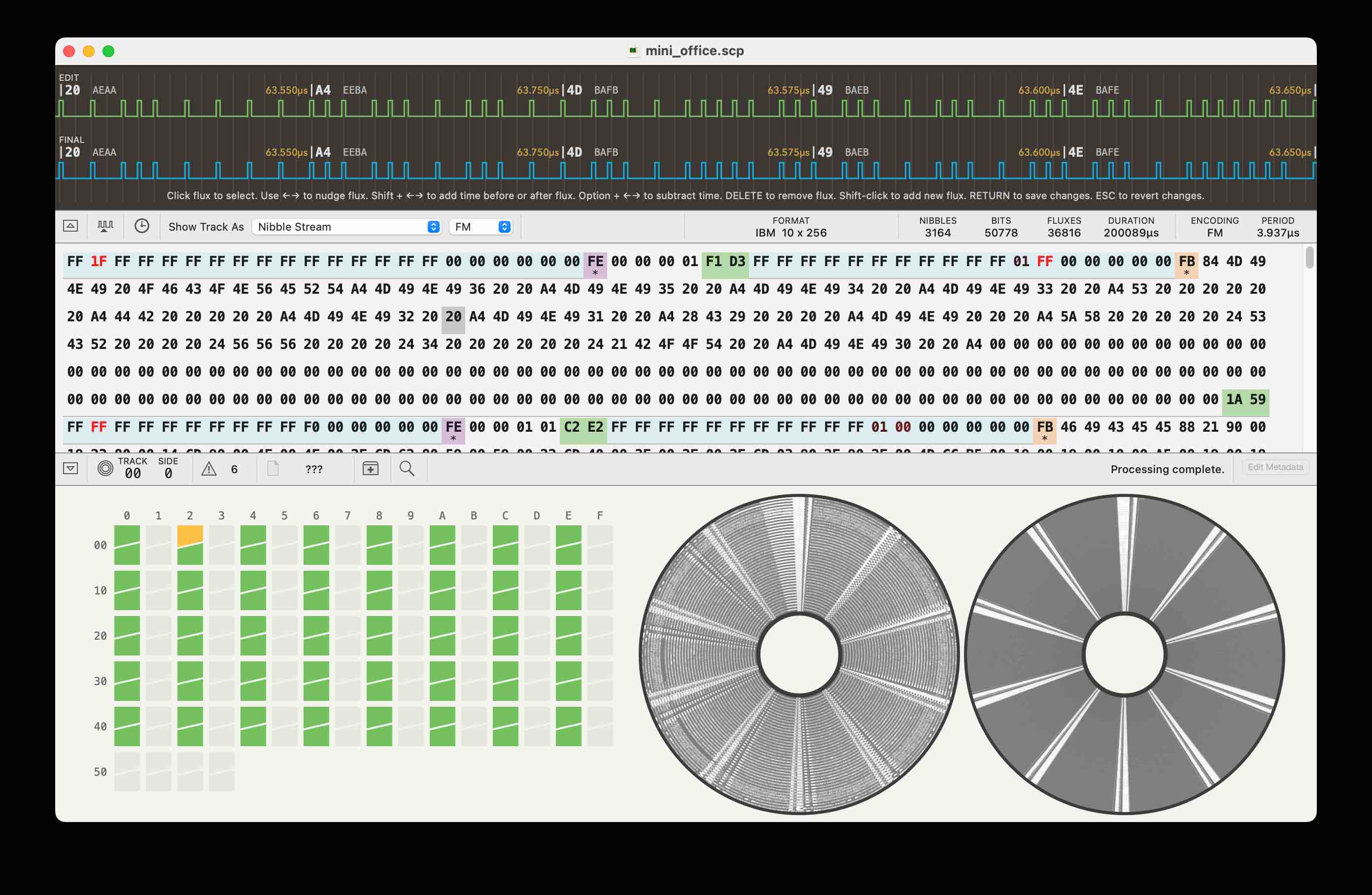1372x895 pixels.
Task: Click the orange FB data mark in first row
Action: pos(1186,264)
